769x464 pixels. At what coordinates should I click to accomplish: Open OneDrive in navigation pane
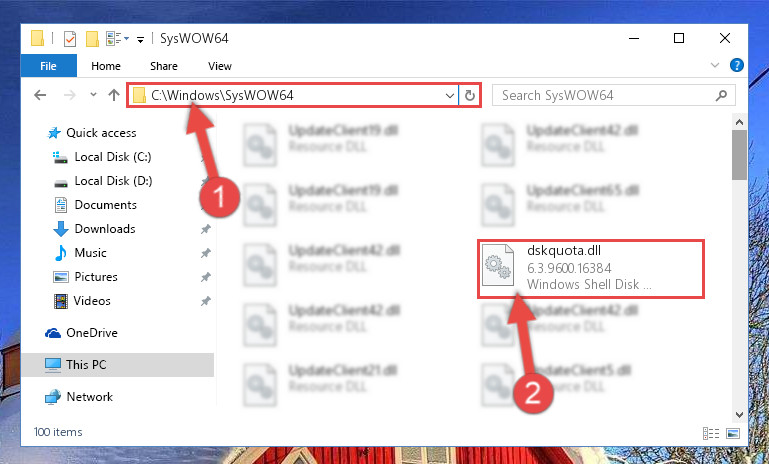coord(92,333)
